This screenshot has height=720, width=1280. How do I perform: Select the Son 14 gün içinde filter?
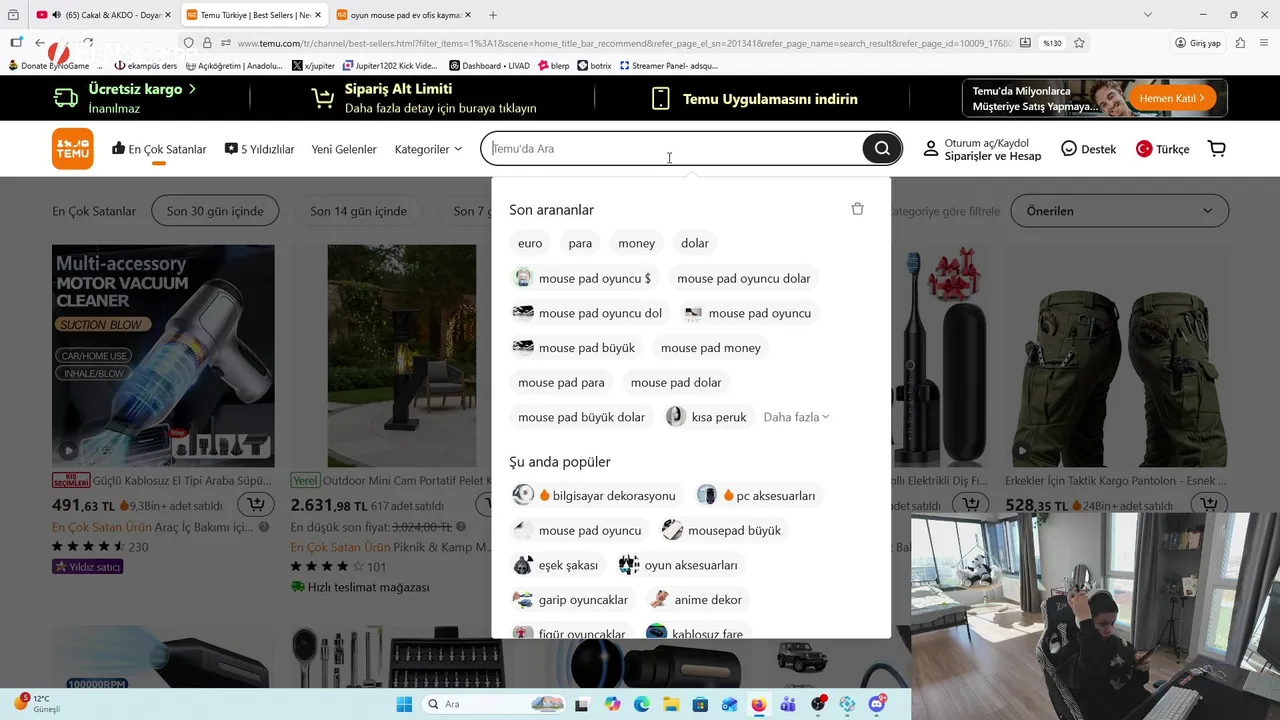coord(358,211)
